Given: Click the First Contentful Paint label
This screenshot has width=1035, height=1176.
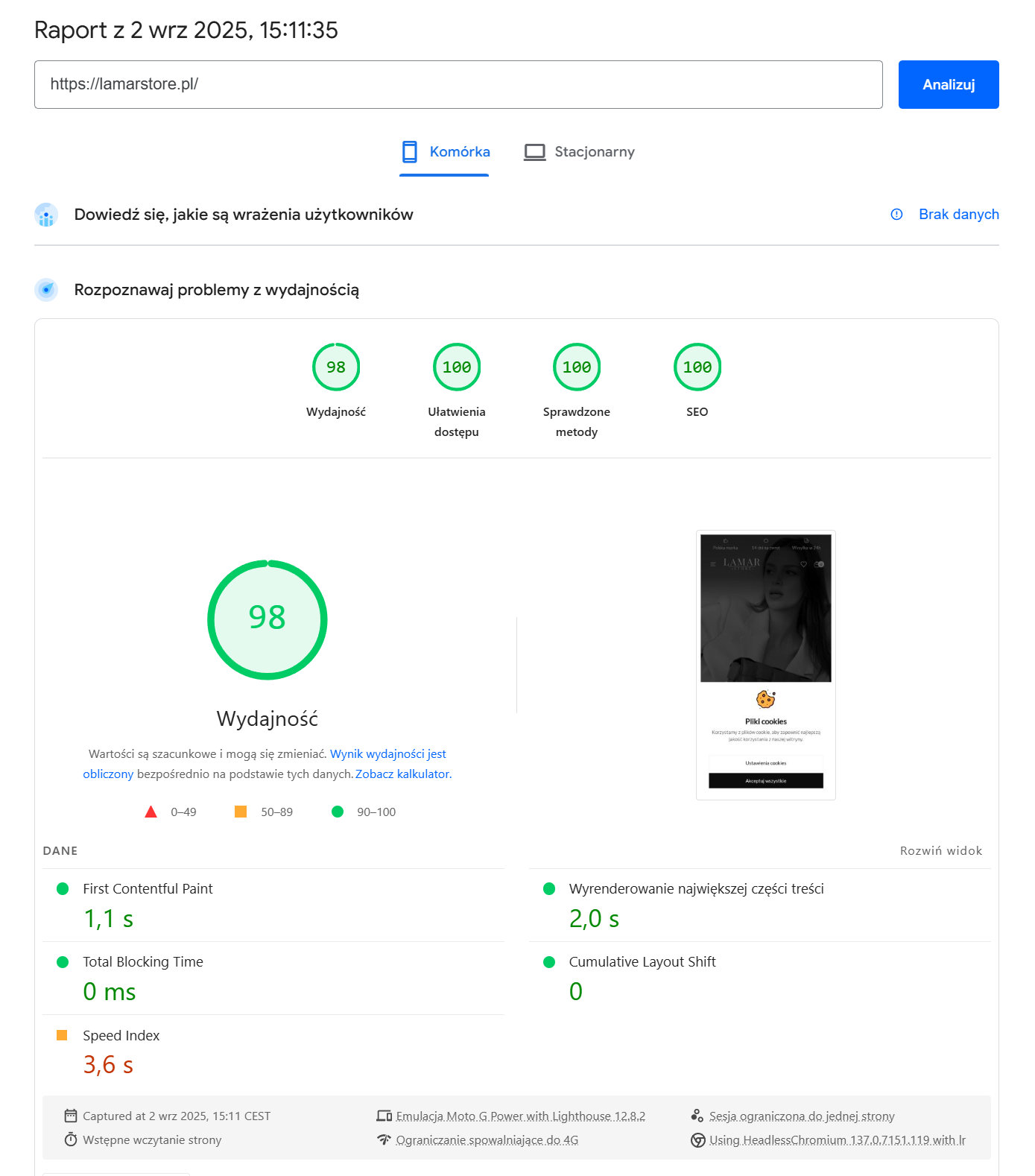Looking at the screenshot, I should pos(148,889).
